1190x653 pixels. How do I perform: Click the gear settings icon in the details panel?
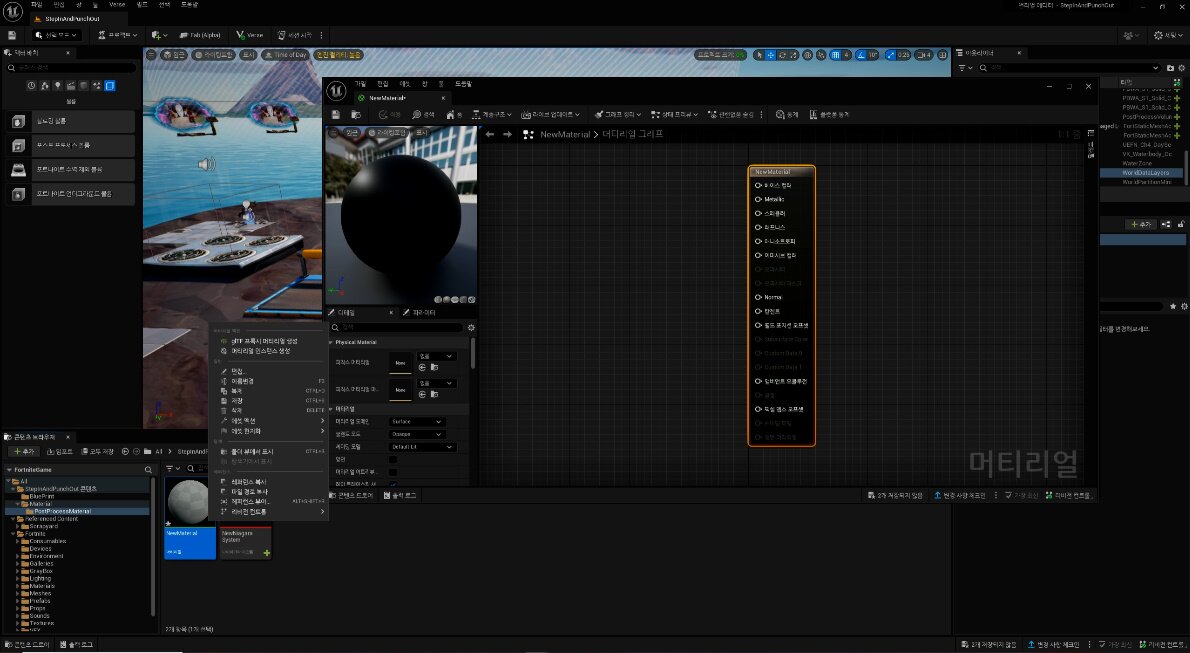[x=471, y=327]
